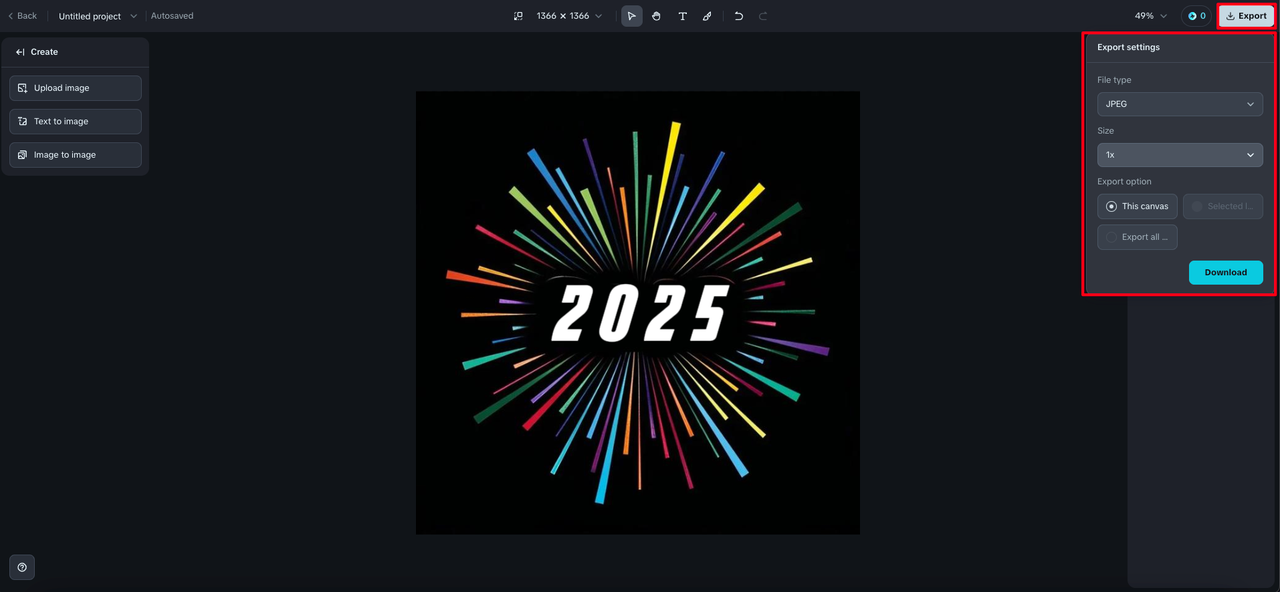The image size is (1280, 592).
Task: Choose the Select arrow tool
Action: coord(632,16)
